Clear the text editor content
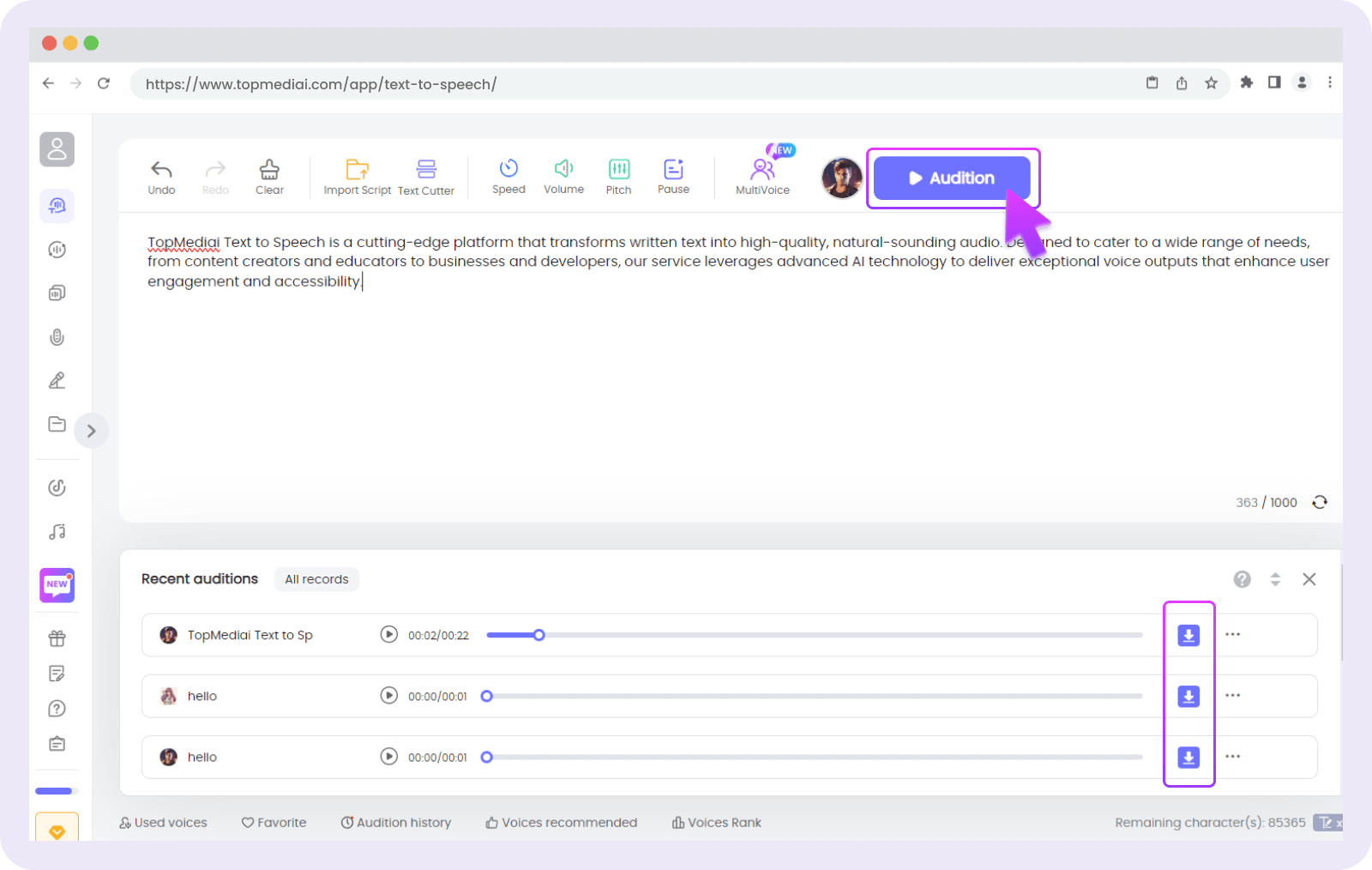Viewport: 1372px width, 870px height. point(269,176)
